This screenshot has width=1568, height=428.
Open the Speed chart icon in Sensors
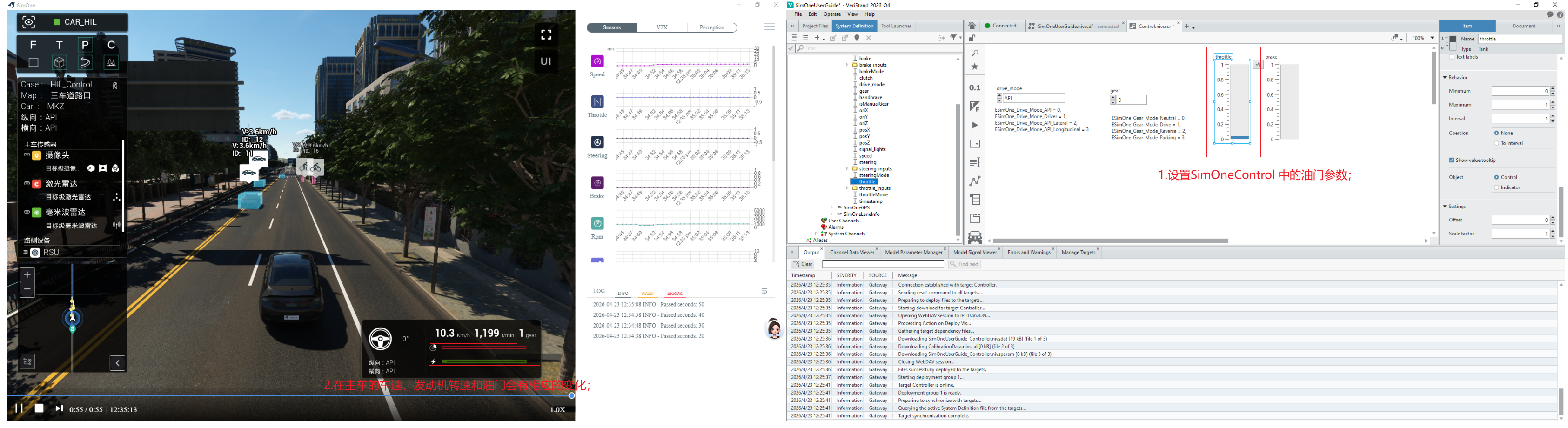(597, 61)
